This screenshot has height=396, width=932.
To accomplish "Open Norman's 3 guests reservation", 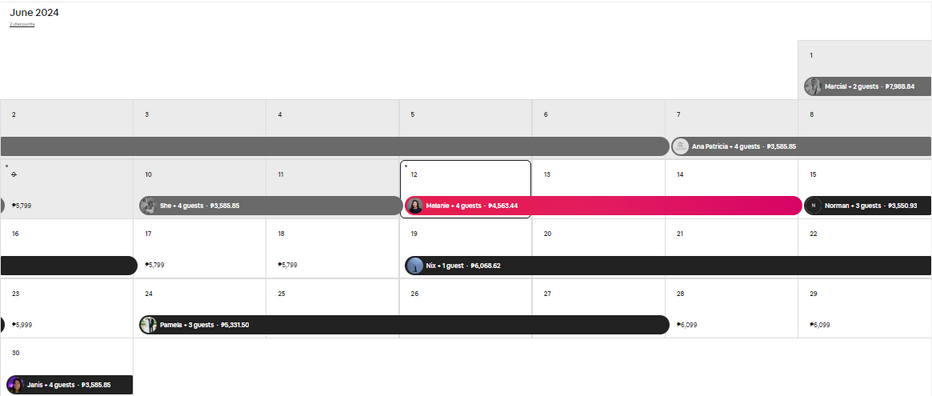I will click(868, 206).
